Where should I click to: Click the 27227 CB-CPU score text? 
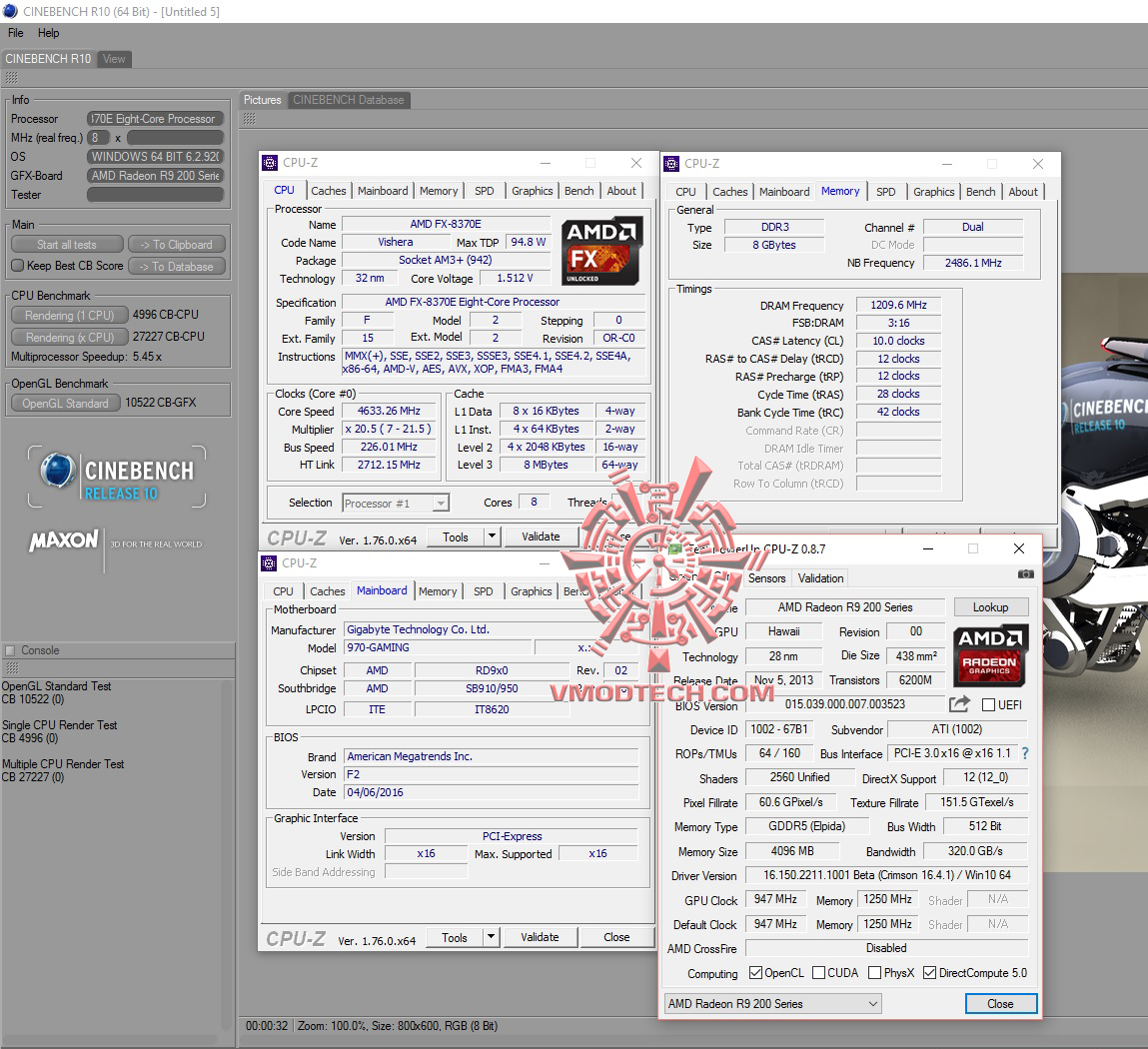(169, 336)
